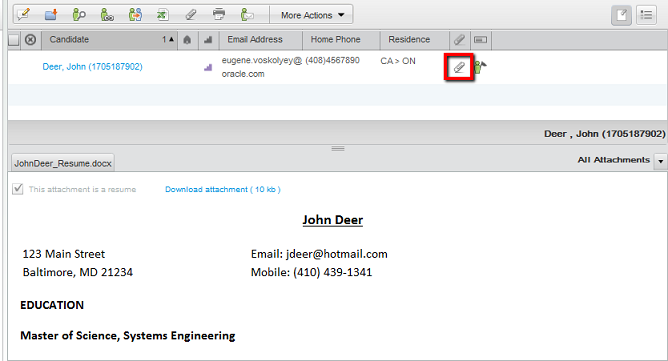Click the toolbar paperclip attachment icon
This screenshot has height=361, width=668.
point(191,15)
